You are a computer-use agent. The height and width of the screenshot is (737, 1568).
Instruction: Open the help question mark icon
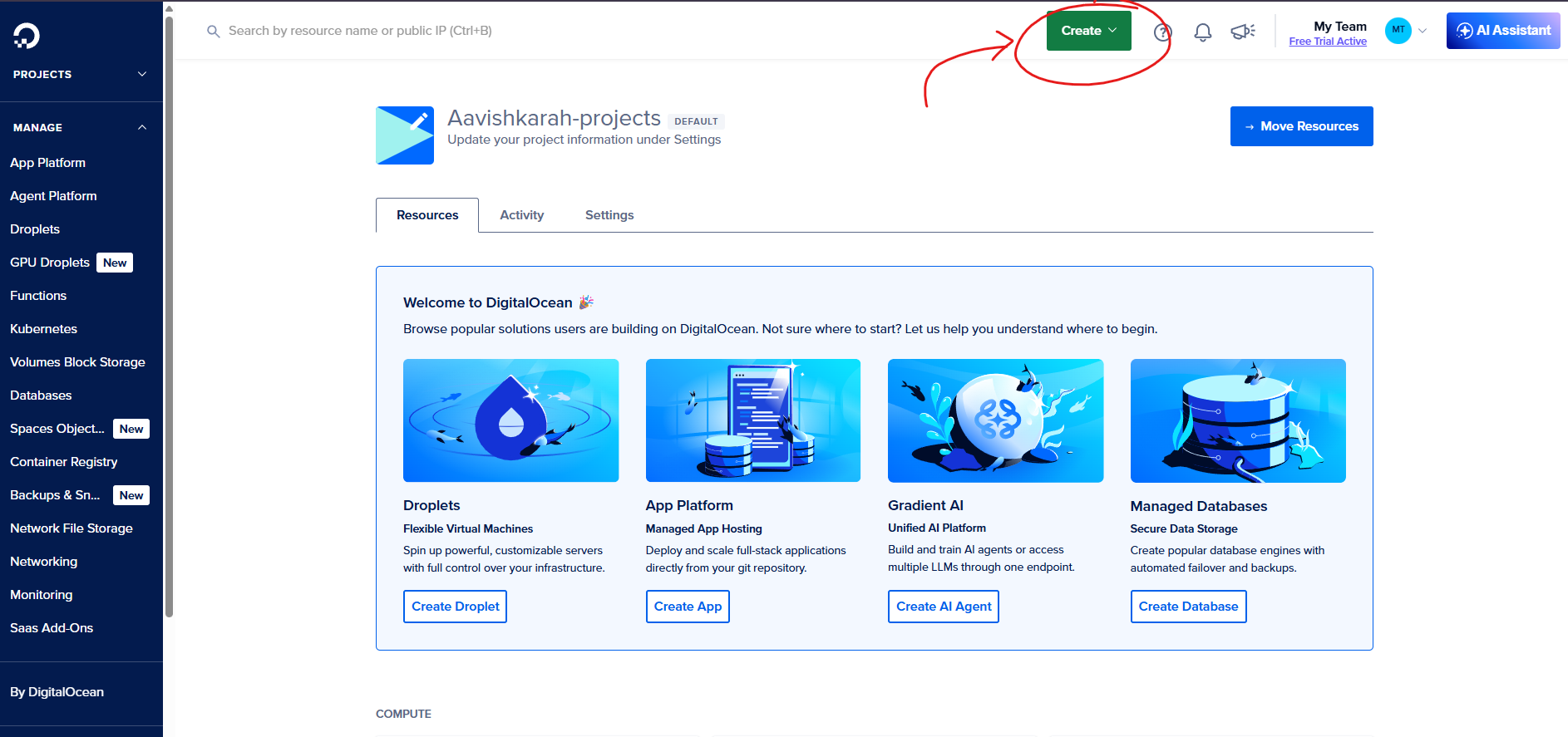(1162, 32)
